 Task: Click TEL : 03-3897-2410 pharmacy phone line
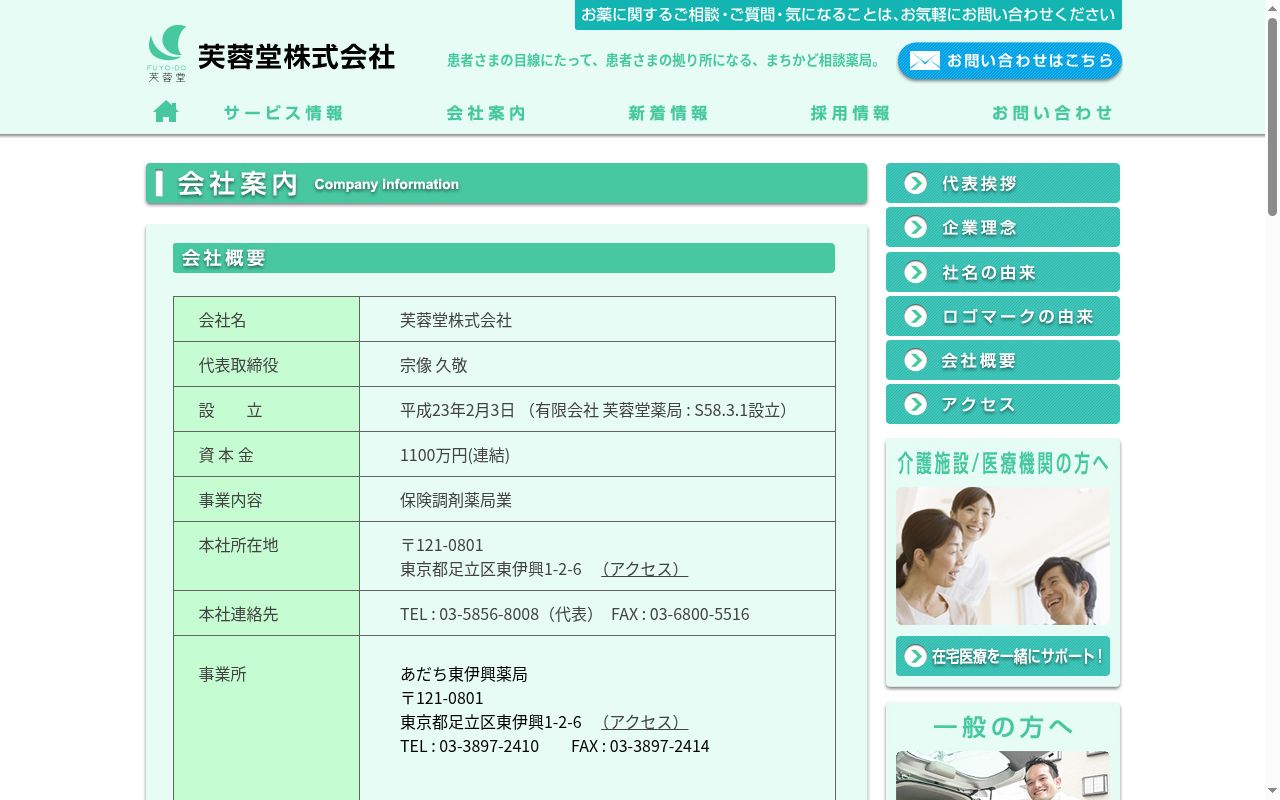point(555,746)
